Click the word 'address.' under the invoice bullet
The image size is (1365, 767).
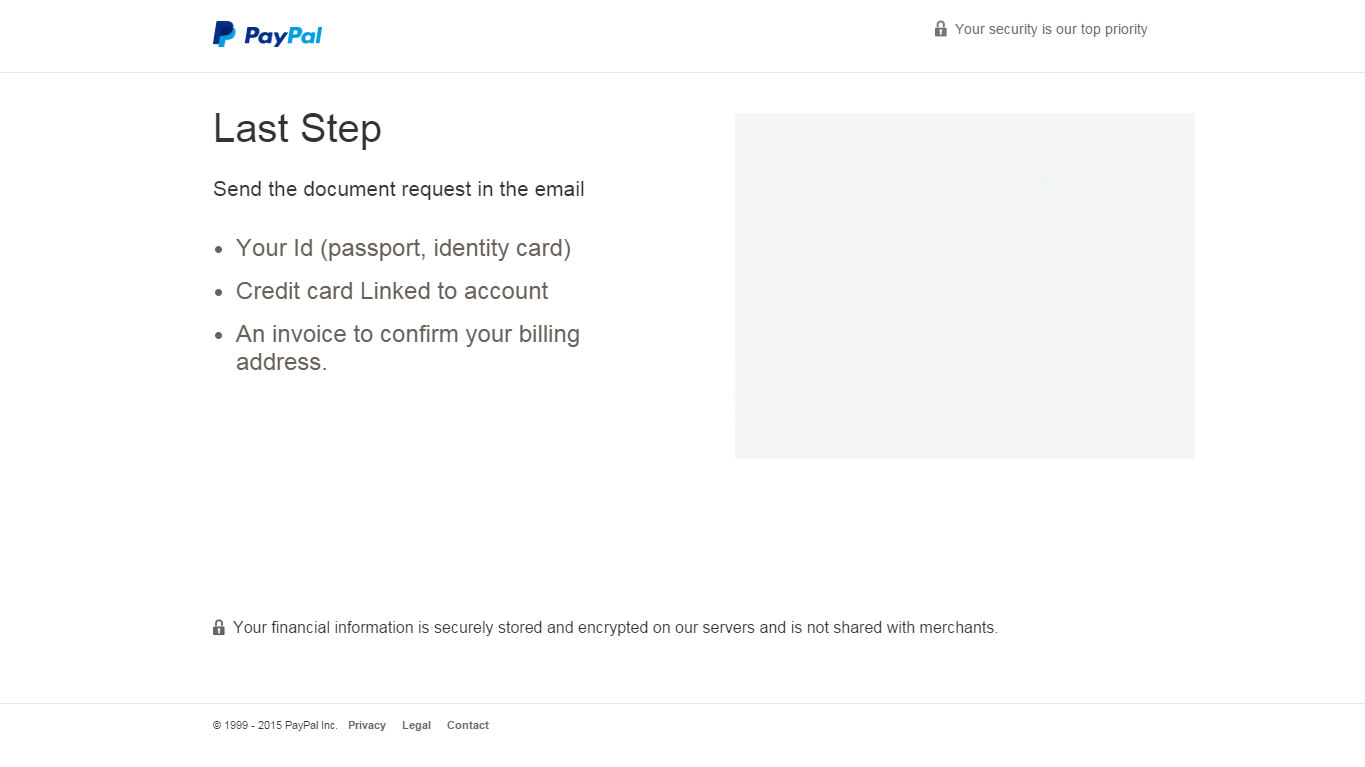click(282, 362)
